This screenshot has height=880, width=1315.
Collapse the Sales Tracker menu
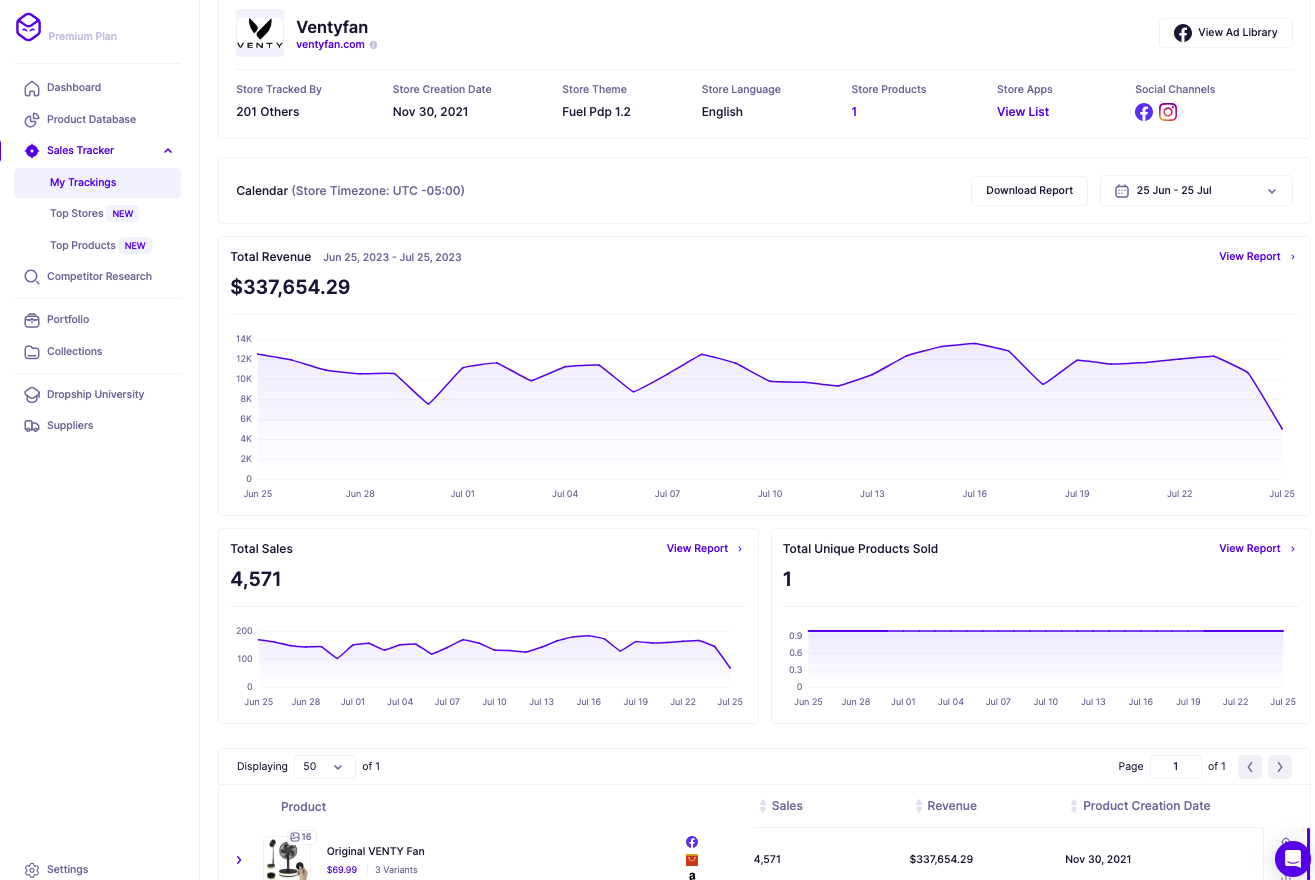168,151
